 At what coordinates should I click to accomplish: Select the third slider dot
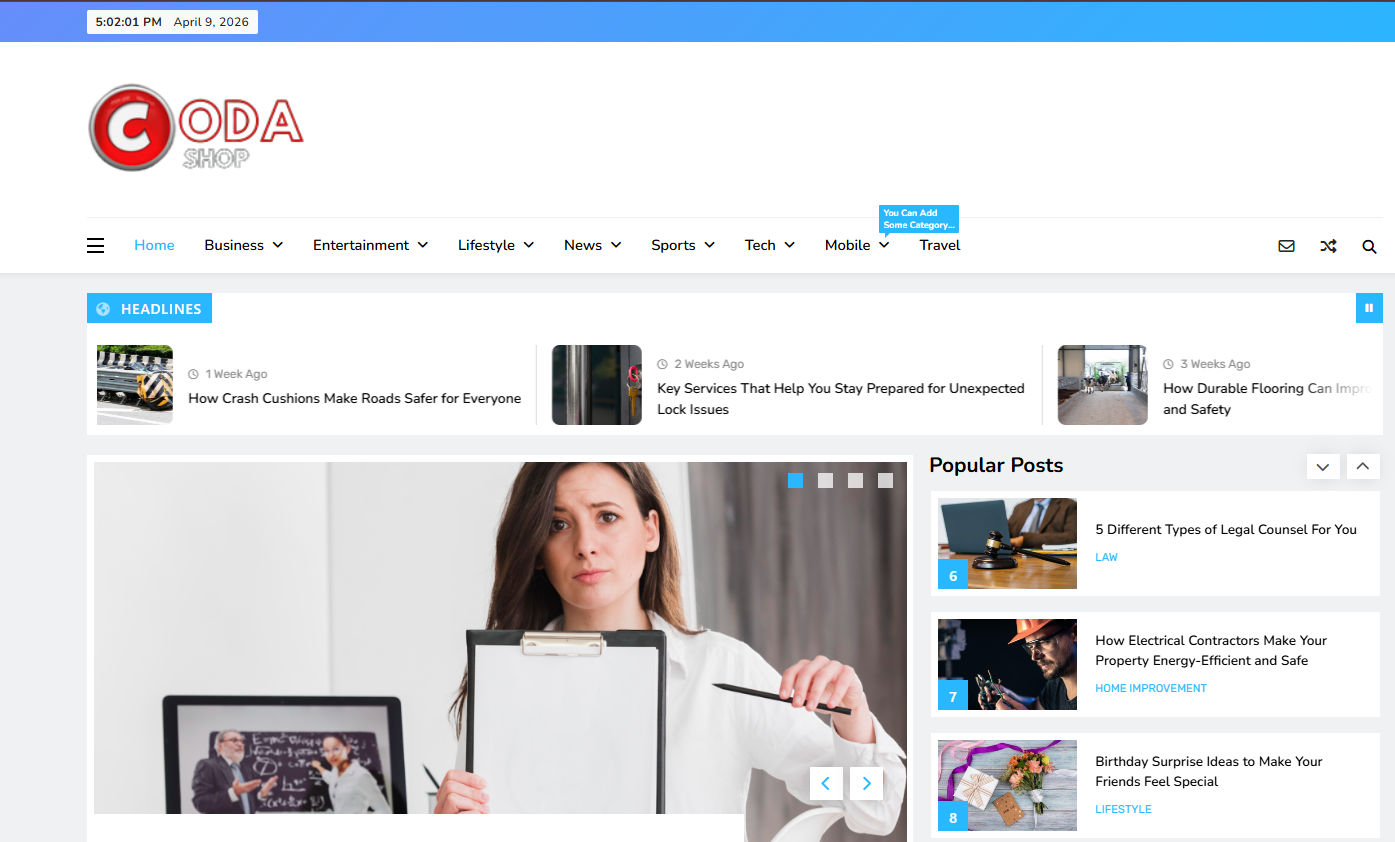[x=855, y=480]
